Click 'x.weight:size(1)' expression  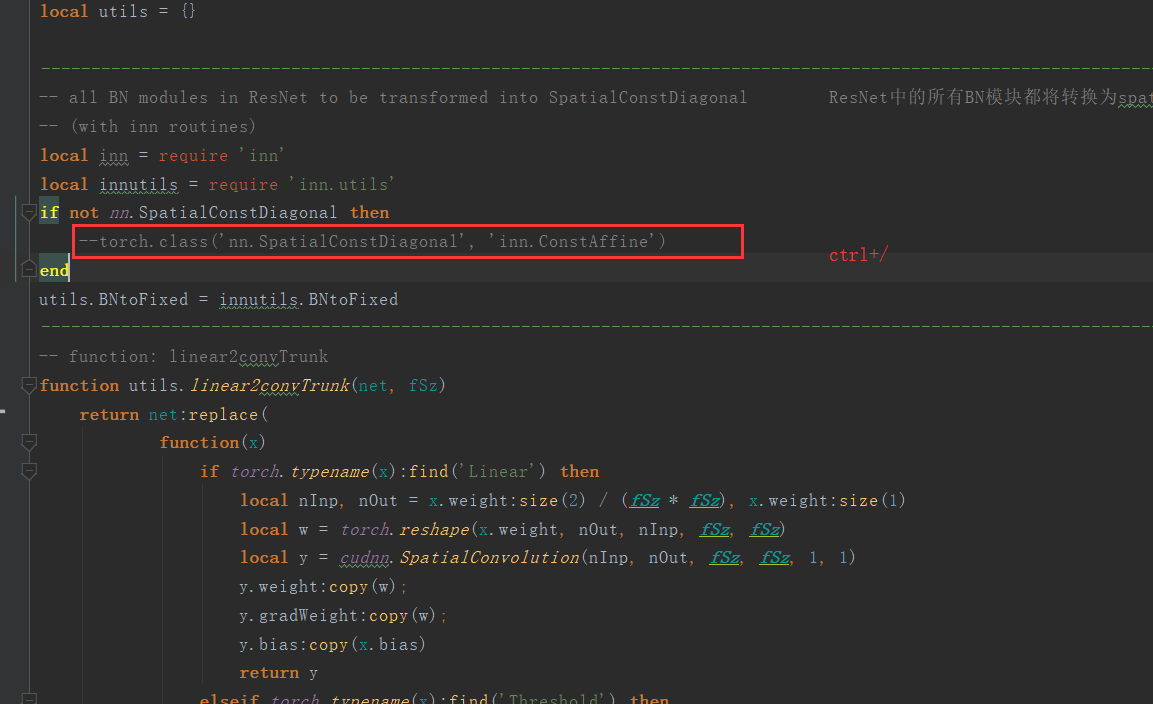click(x=827, y=500)
